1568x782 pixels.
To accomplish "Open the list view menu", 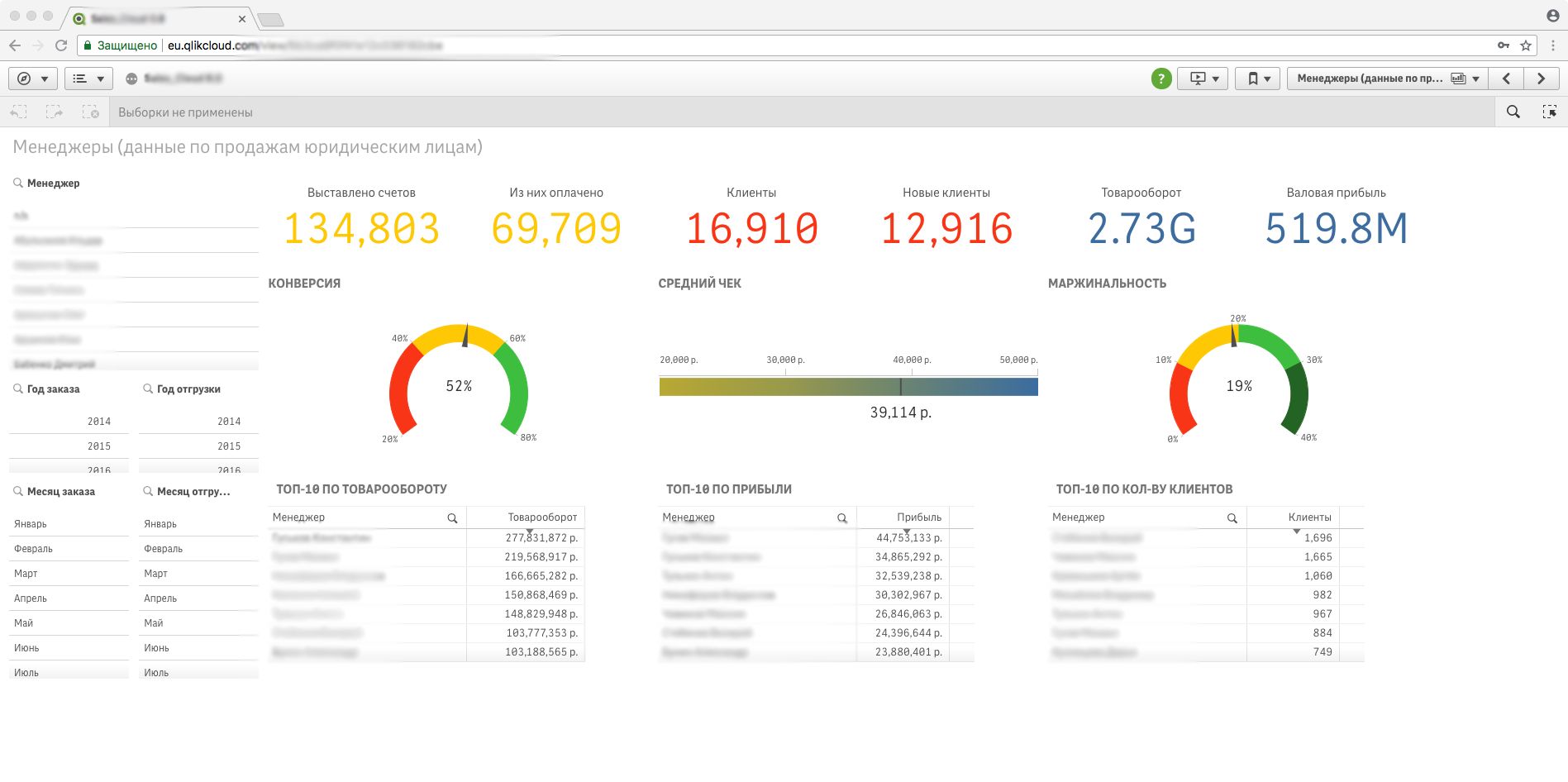I will 88,79.
